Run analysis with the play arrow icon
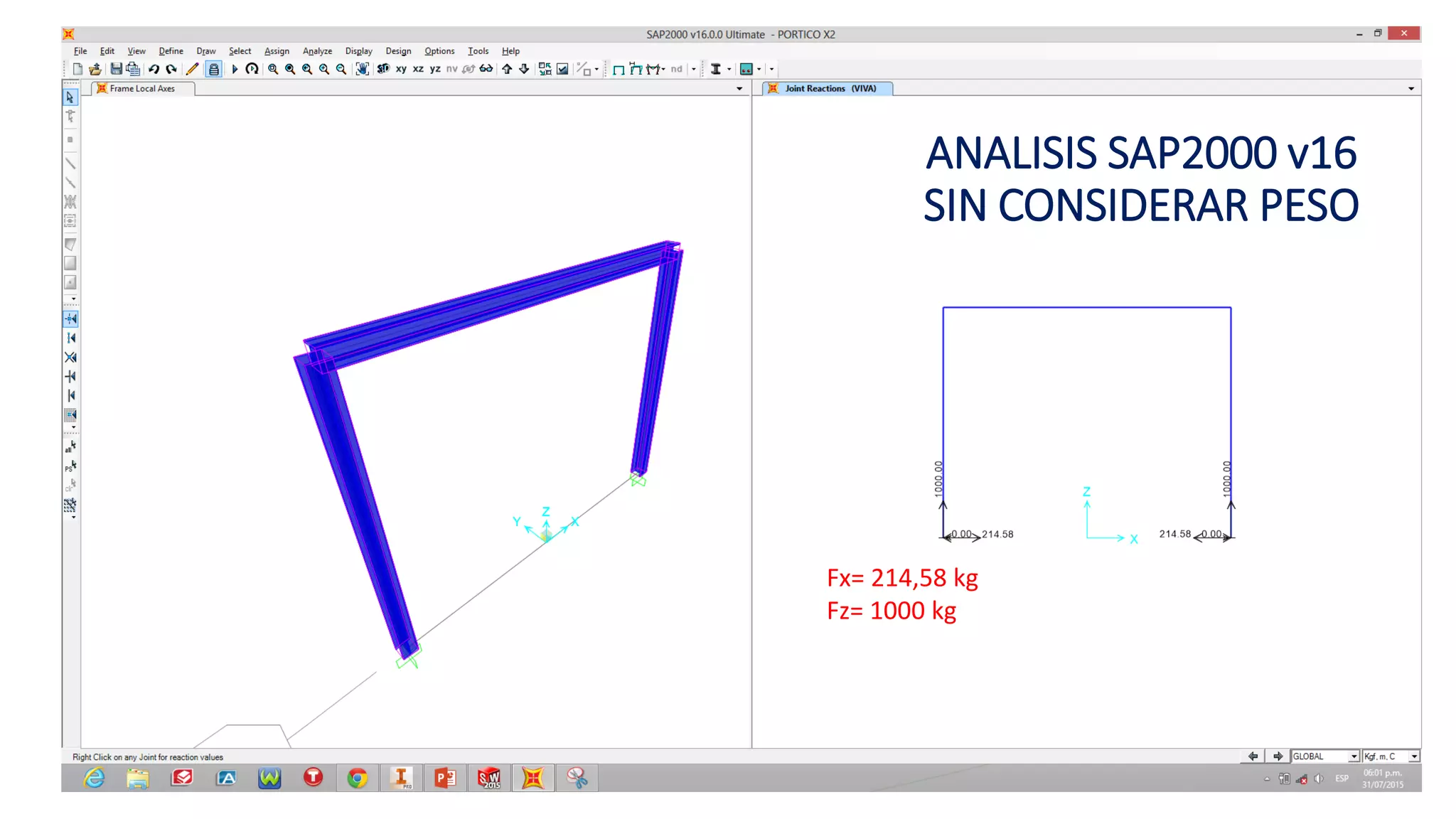 [x=235, y=69]
